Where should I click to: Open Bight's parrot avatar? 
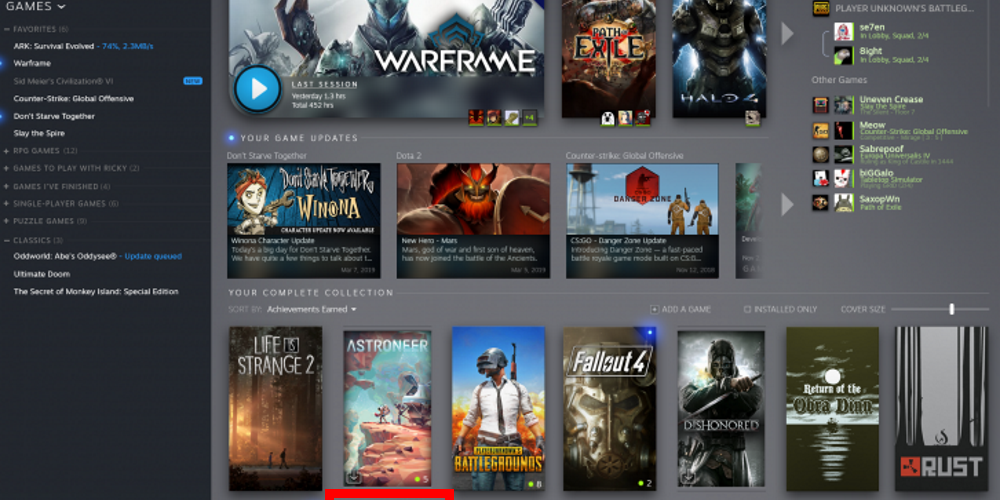coord(844,55)
